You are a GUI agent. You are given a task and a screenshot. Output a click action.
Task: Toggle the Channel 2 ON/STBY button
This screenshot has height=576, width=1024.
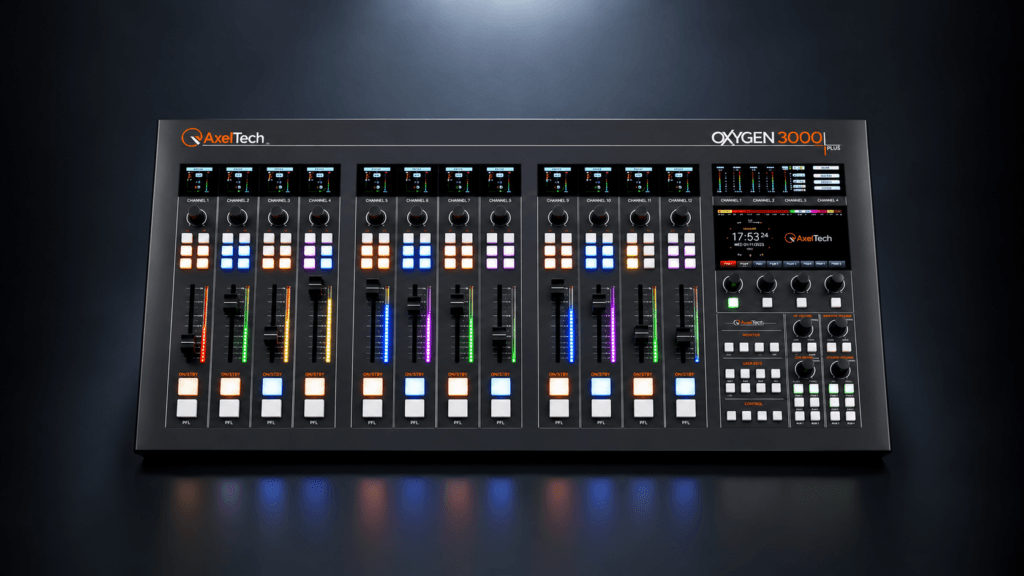click(x=230, y=387)
